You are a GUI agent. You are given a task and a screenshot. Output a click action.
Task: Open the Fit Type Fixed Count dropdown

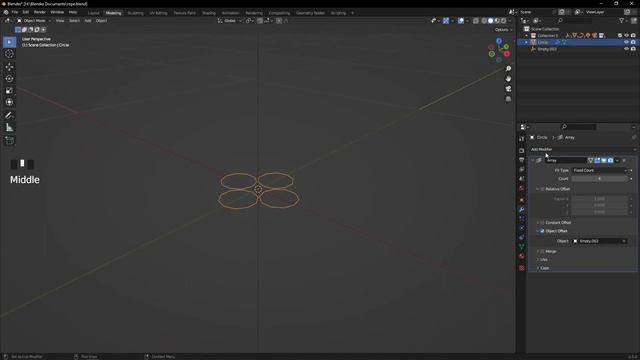pos(600,170)
